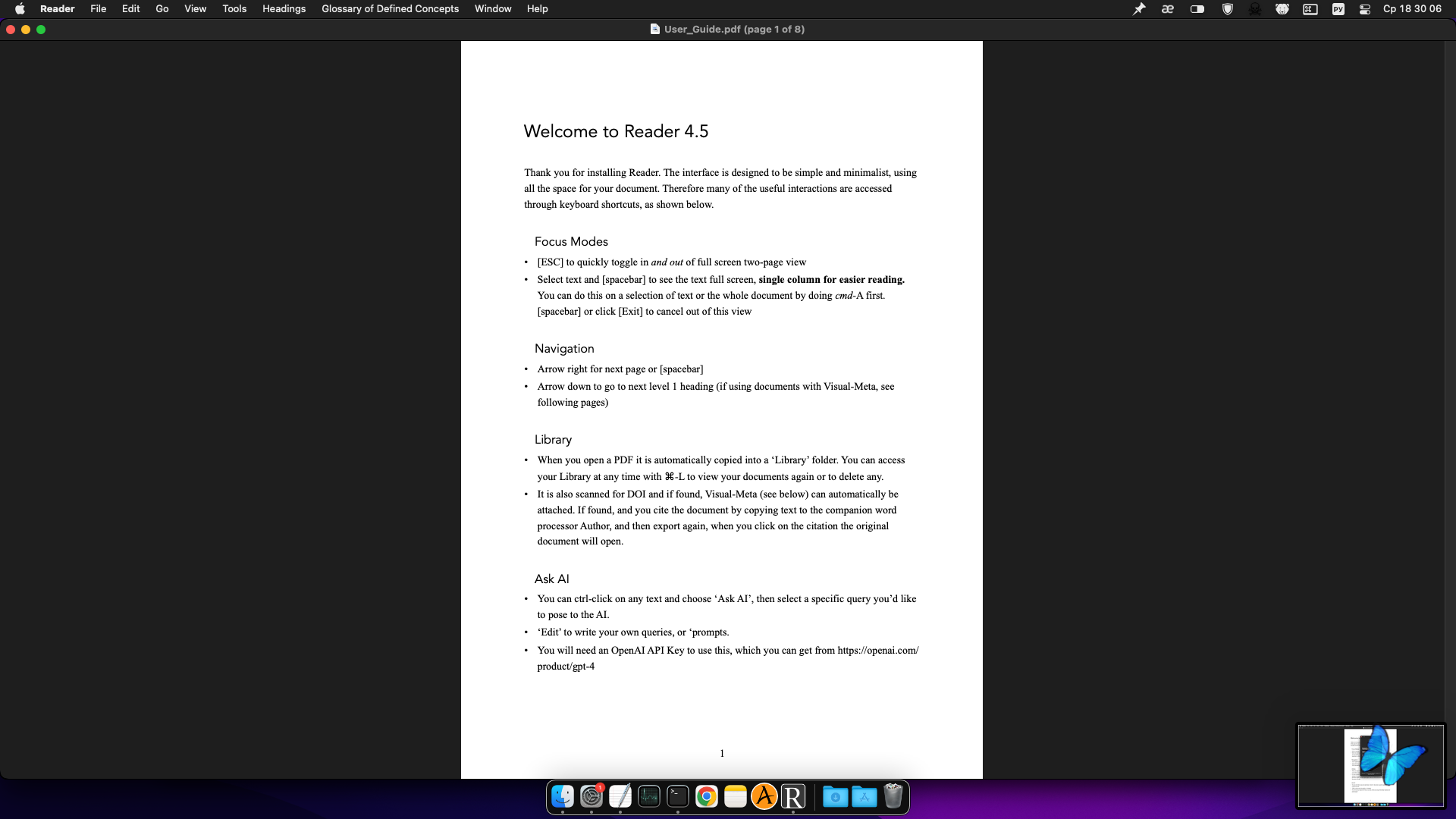This screenshot has height=819, width=1456.
Task: Click the 'When you open a PDF' bullet
Action: point(721,468)
